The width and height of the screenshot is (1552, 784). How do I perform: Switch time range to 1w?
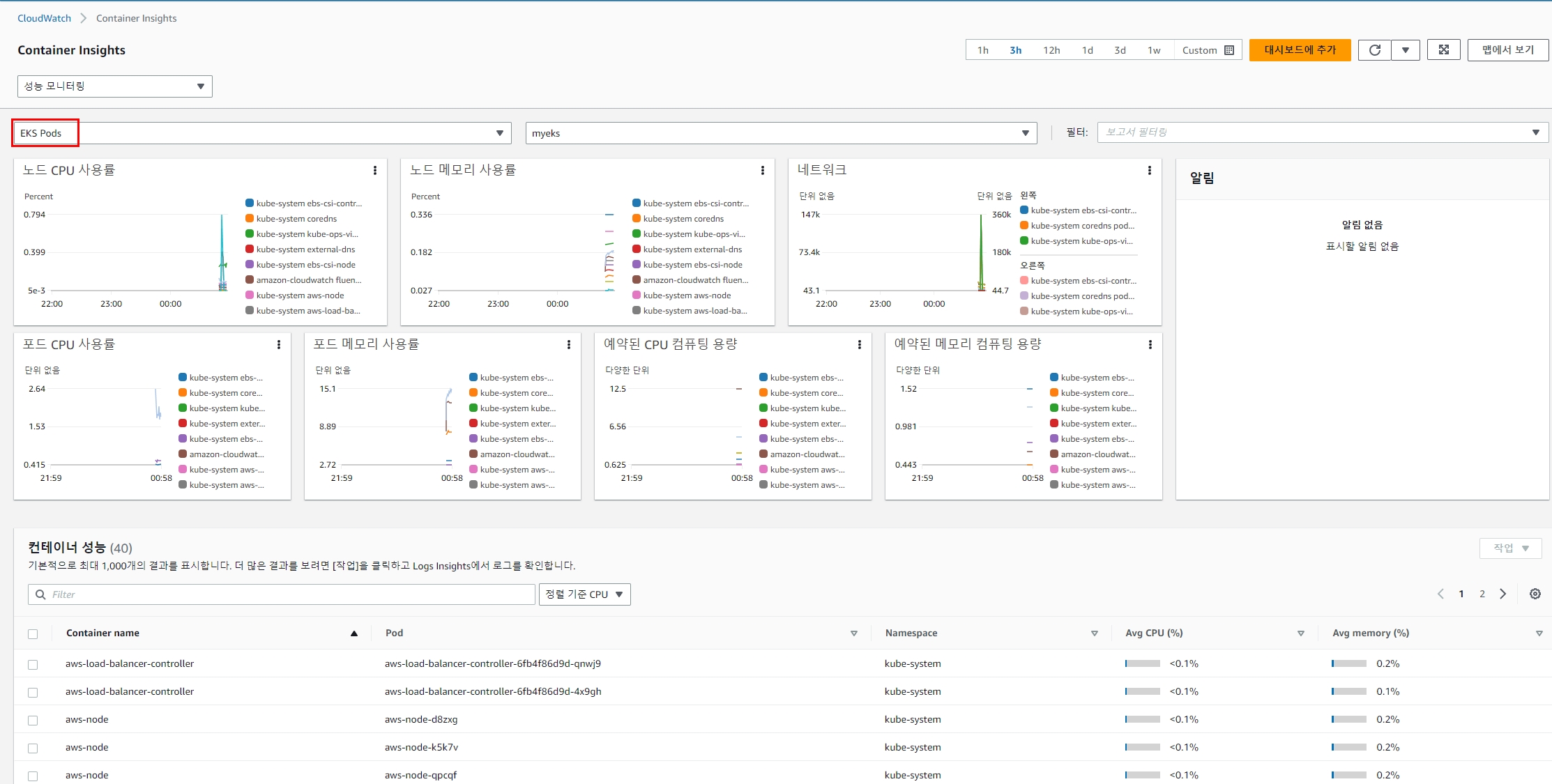[x=1154, y=50]
